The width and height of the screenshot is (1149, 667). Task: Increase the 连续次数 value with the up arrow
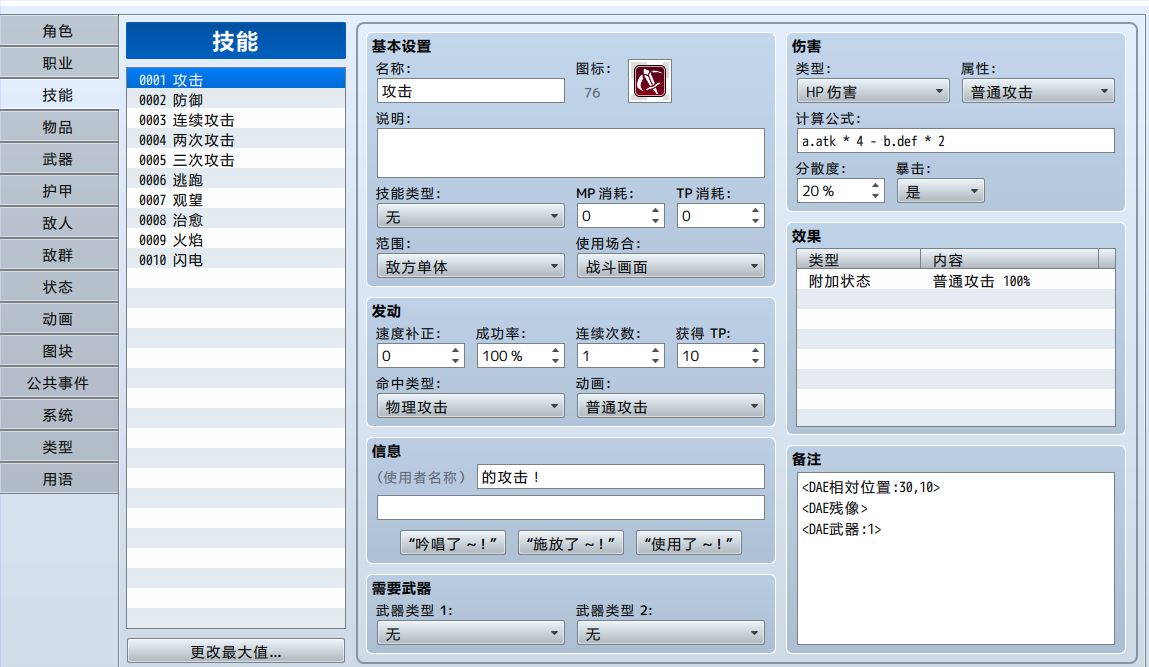point(655,350)
